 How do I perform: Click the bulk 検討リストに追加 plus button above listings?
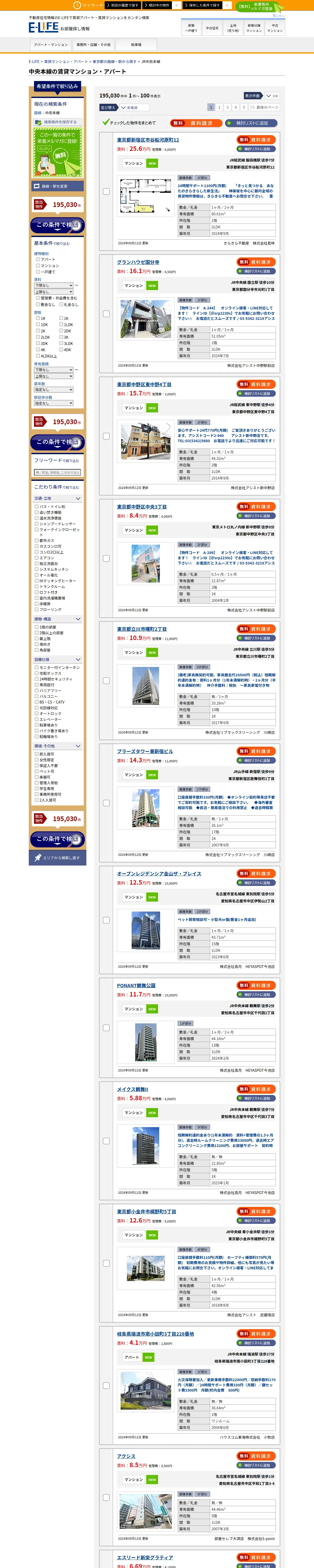[x=251, y=123]
